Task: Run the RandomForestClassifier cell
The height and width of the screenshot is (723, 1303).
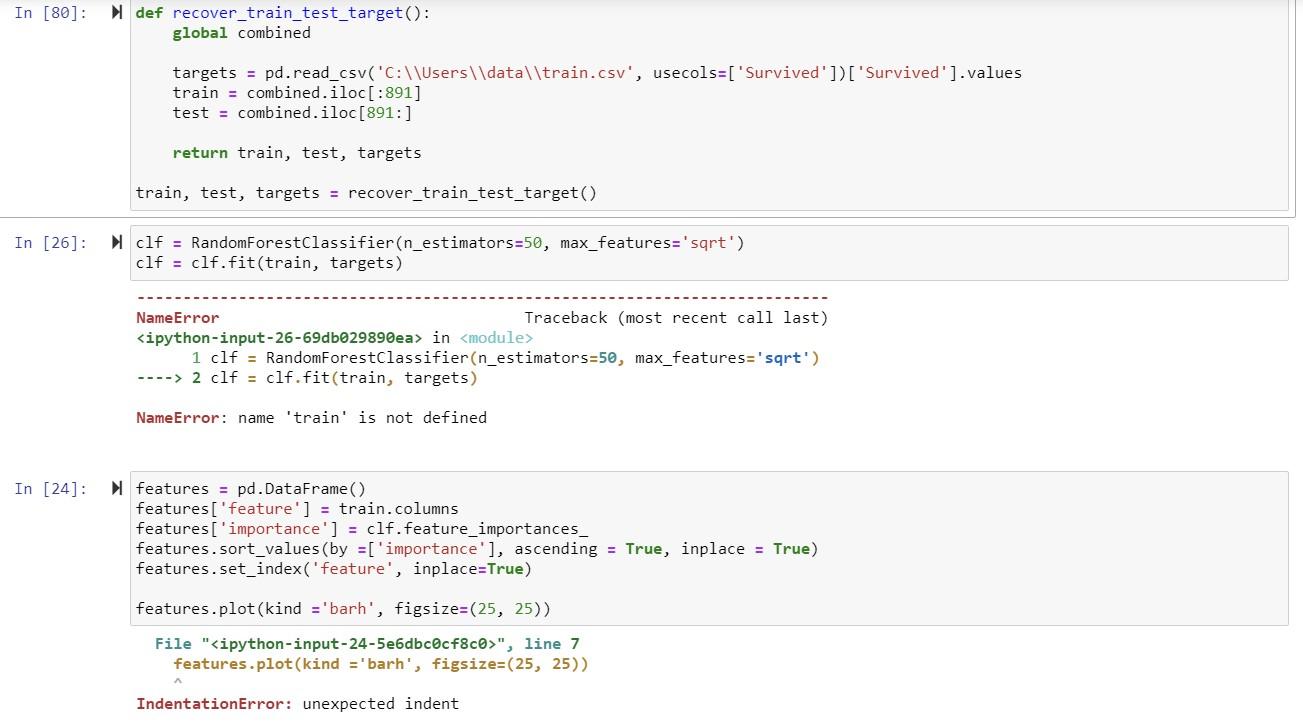Action: coord(117,242)
